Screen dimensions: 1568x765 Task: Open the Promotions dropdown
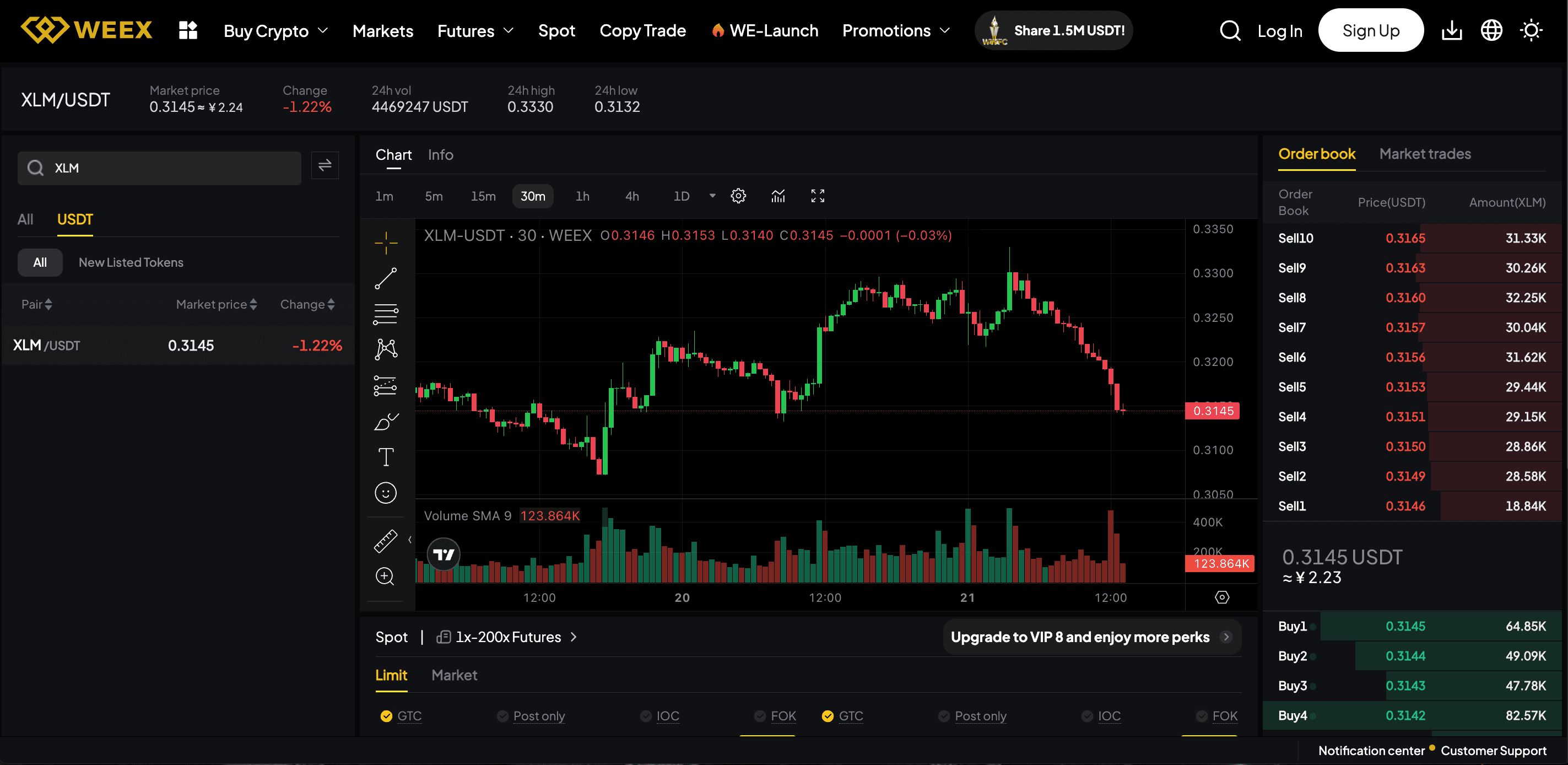point(895,30)
